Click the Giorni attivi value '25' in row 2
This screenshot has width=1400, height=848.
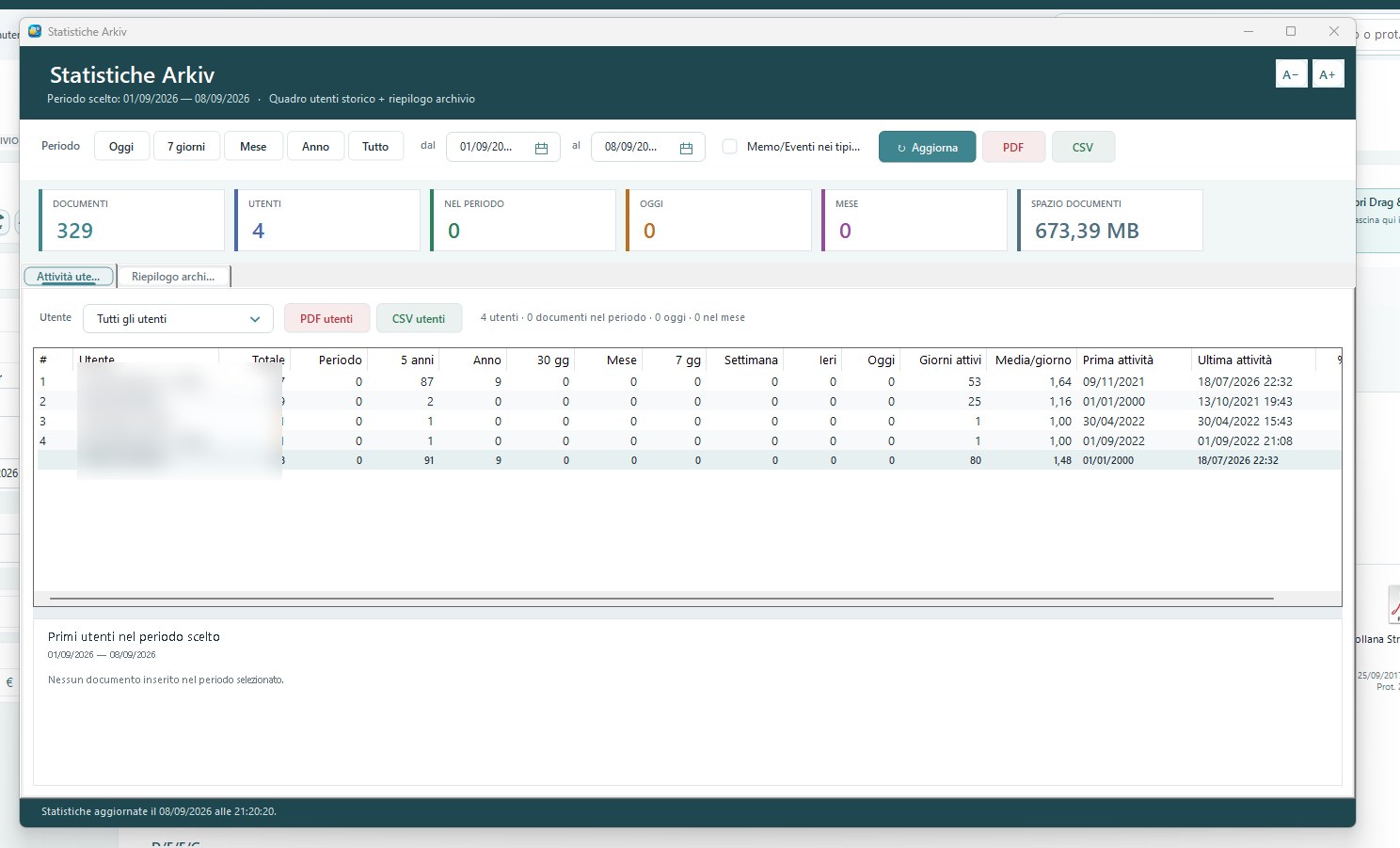point(975,402)
